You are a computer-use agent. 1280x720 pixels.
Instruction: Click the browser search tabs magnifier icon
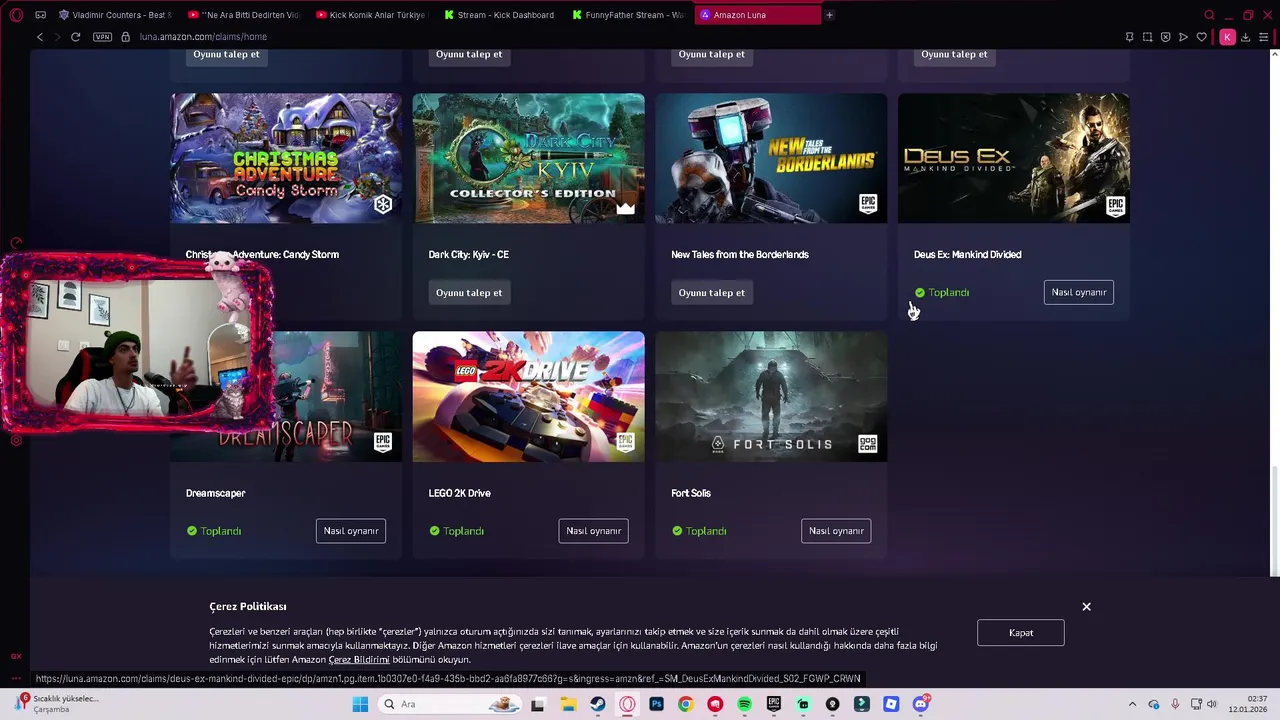tap(1209, 15)
